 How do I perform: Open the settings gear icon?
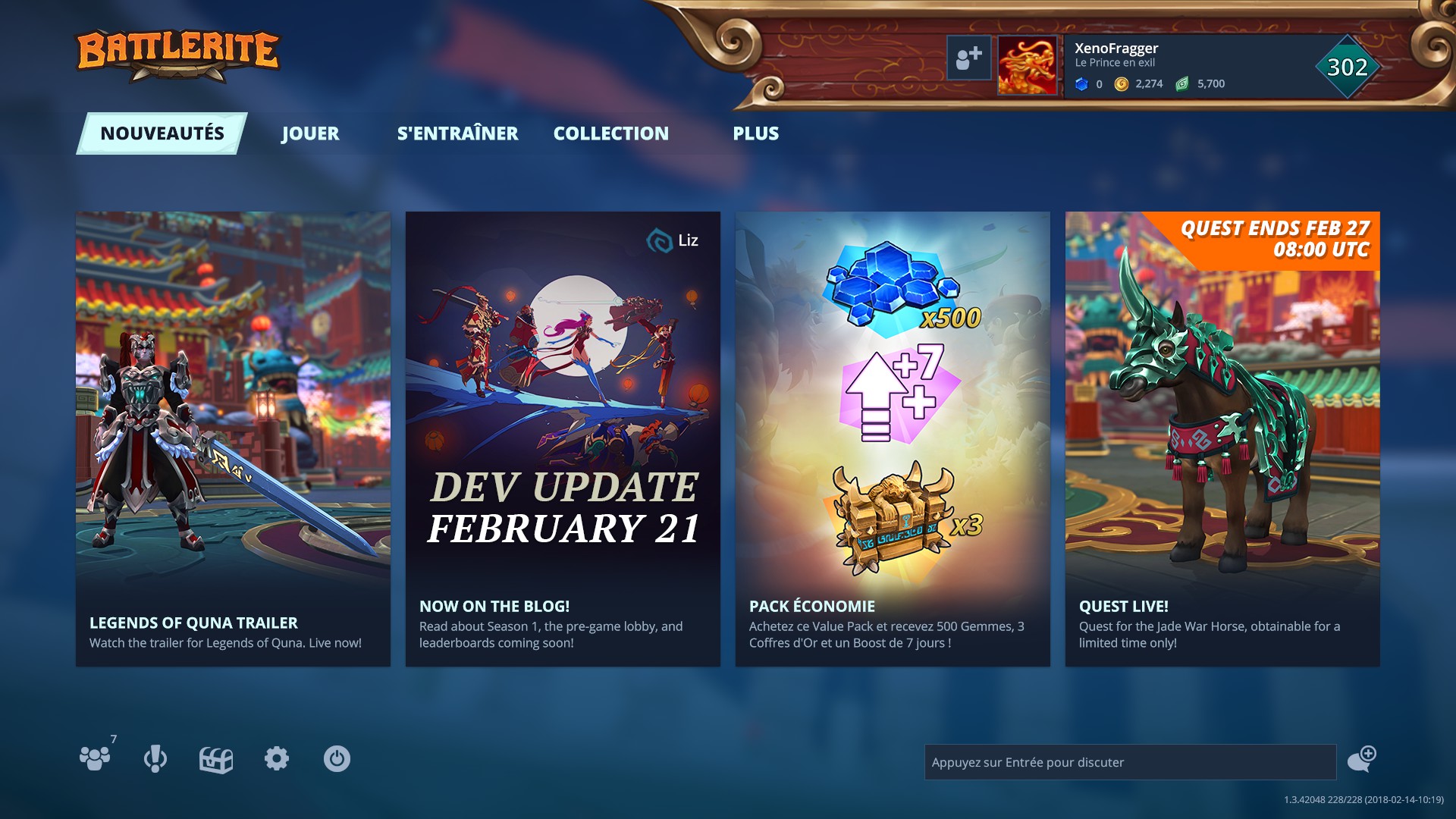(277, 758)
